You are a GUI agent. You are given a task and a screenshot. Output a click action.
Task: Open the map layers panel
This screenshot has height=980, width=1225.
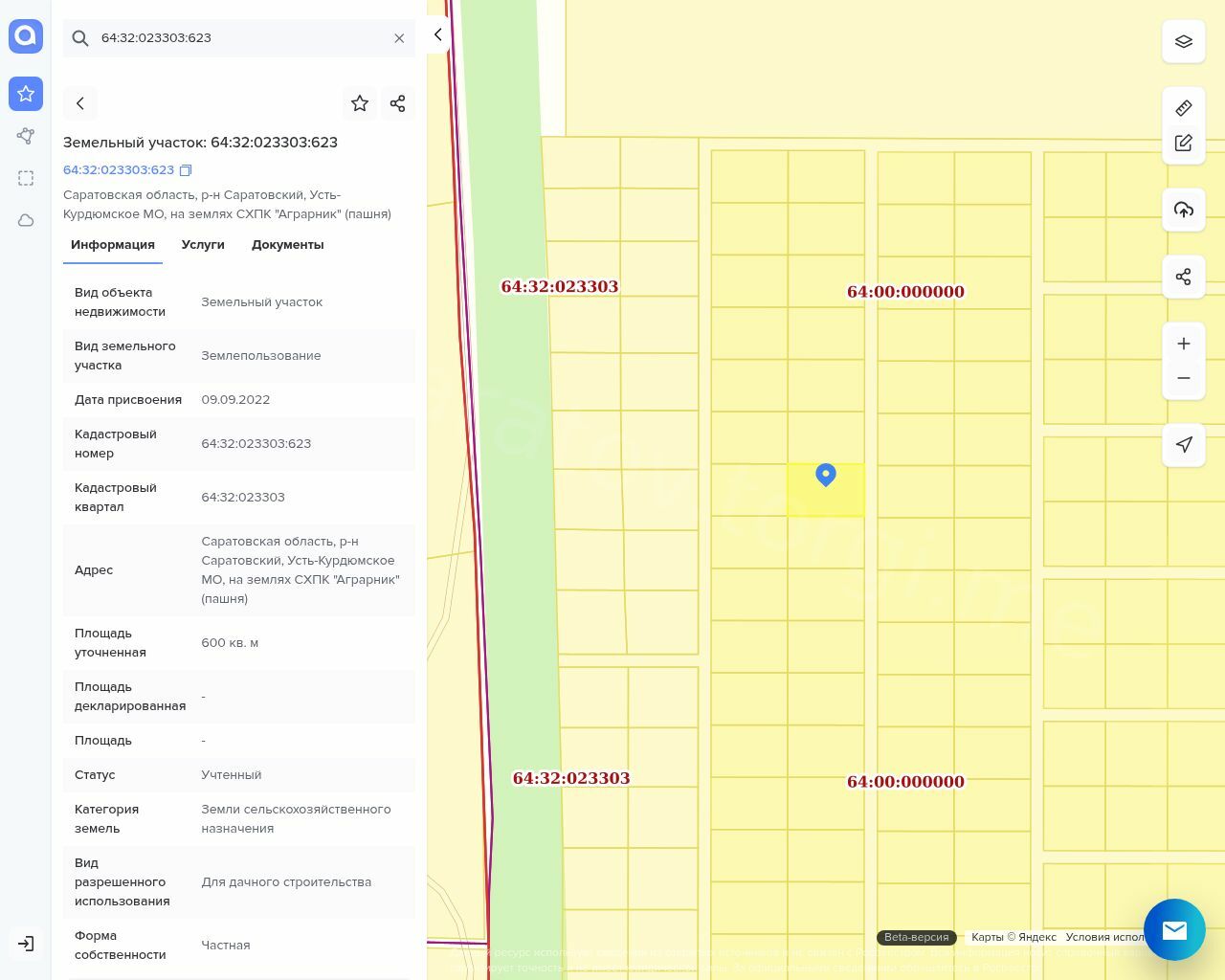pyautogui.click(x=1184, y=42)
